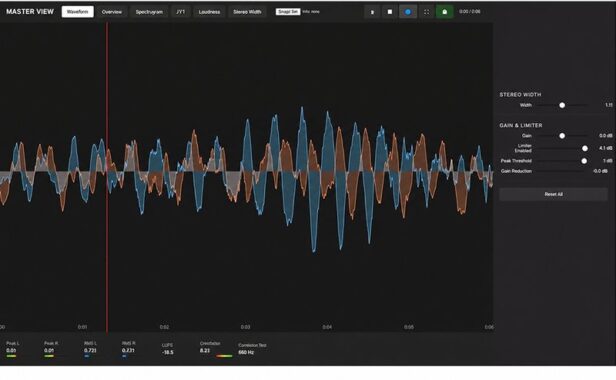Click the Peak R meter value
The height and width of the screenshot is (380, 616).
pos(49,351)
